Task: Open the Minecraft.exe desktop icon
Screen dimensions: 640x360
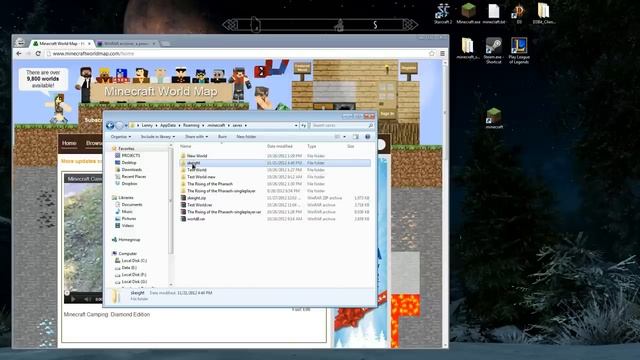Action: pyautogui.click(x=468, y=13)
